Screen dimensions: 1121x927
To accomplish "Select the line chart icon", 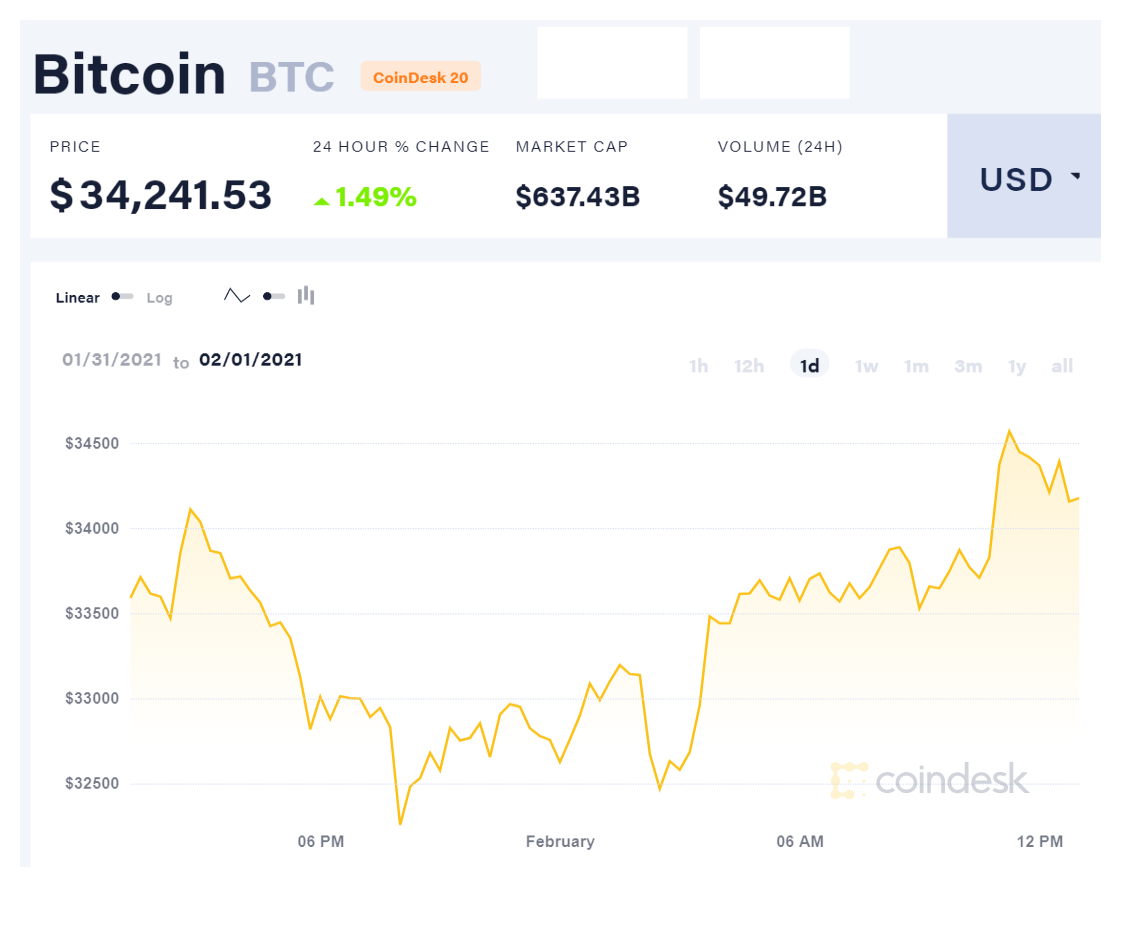I will (237, 295).
